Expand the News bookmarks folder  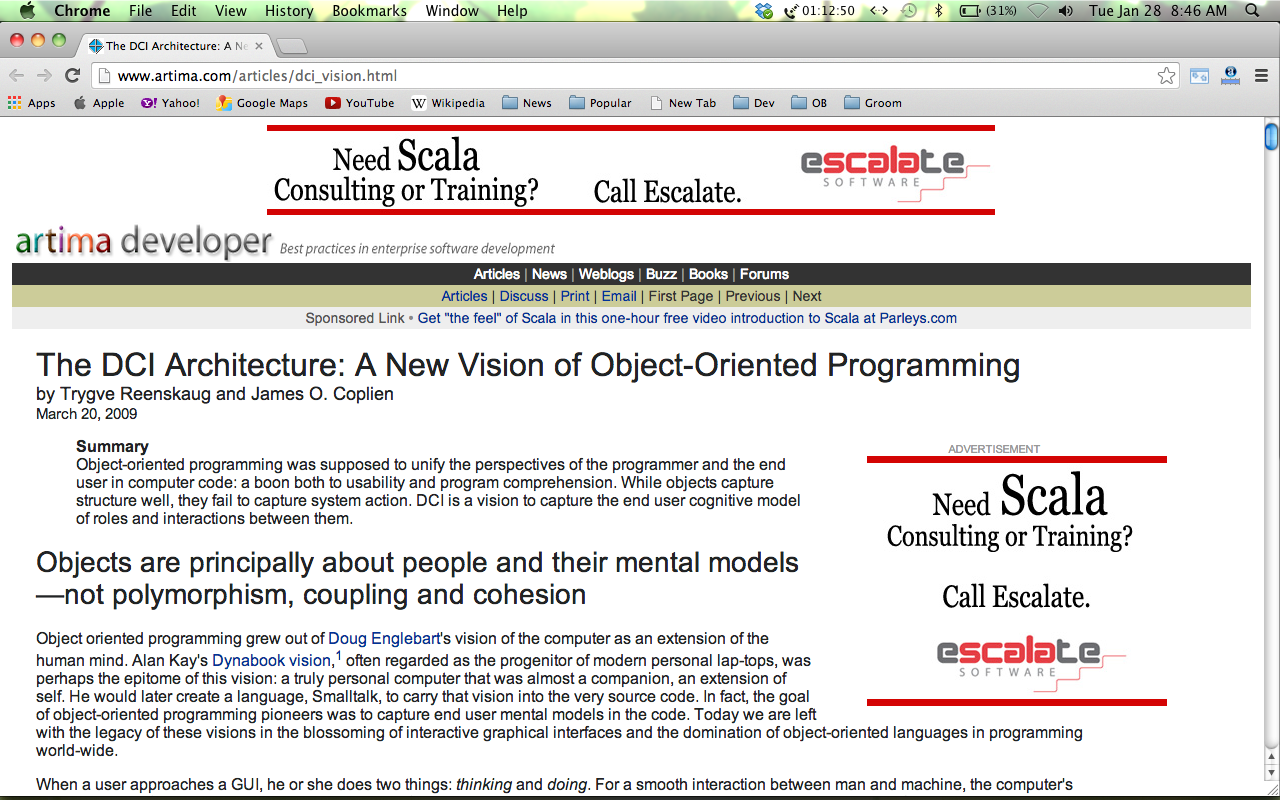(x=527, y=103)
